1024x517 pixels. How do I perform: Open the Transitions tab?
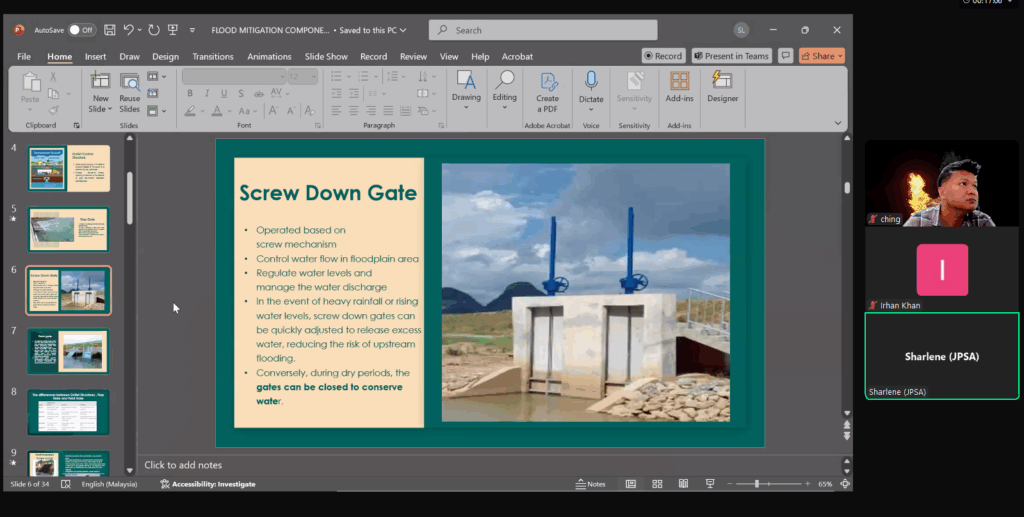point(212,57)
